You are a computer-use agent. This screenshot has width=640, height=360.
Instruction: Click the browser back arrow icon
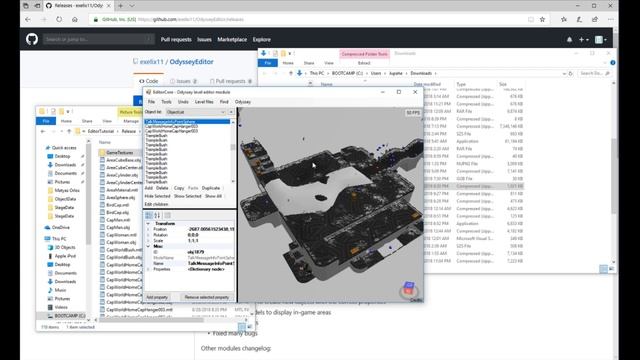pyautogui.click(x=28, y=19)
